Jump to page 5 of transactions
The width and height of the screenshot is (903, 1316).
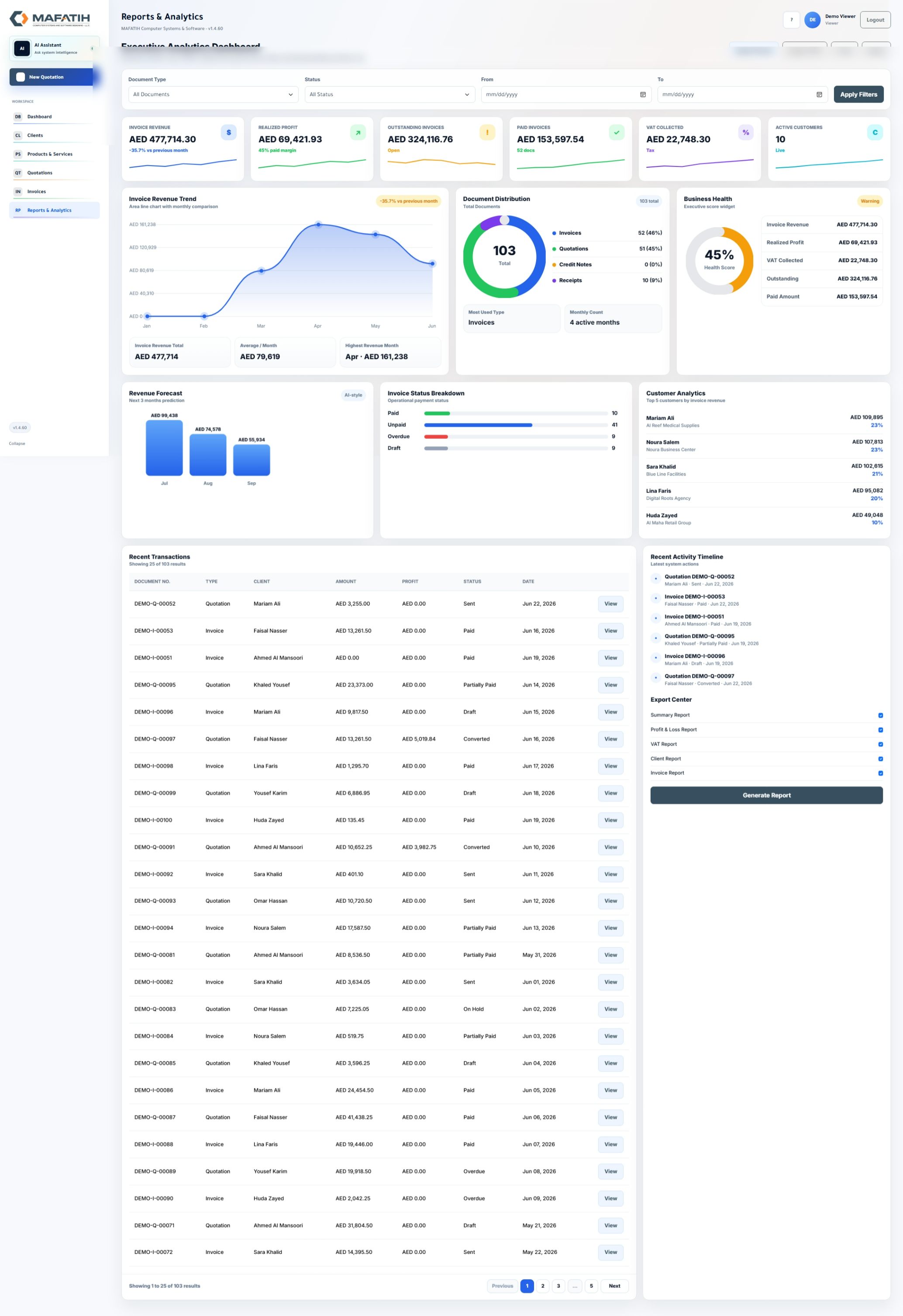coord(591,1285)
